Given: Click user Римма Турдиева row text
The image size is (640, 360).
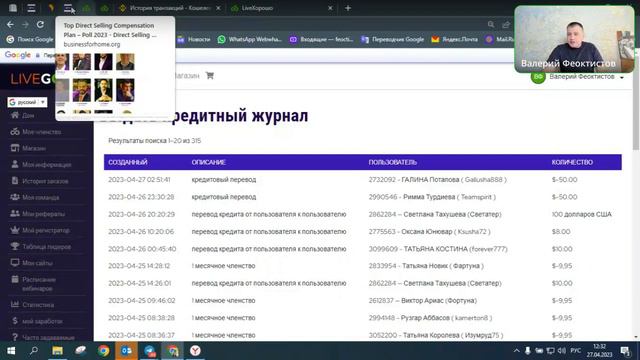Looking at the screenshot, I should 432,197.
